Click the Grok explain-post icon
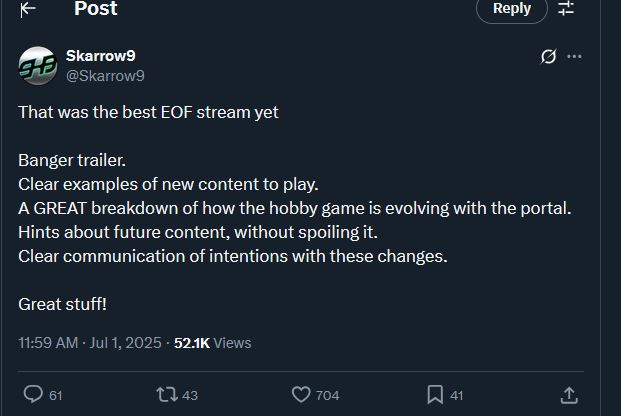This screenshot has width=621, height=416. point(549,56)
